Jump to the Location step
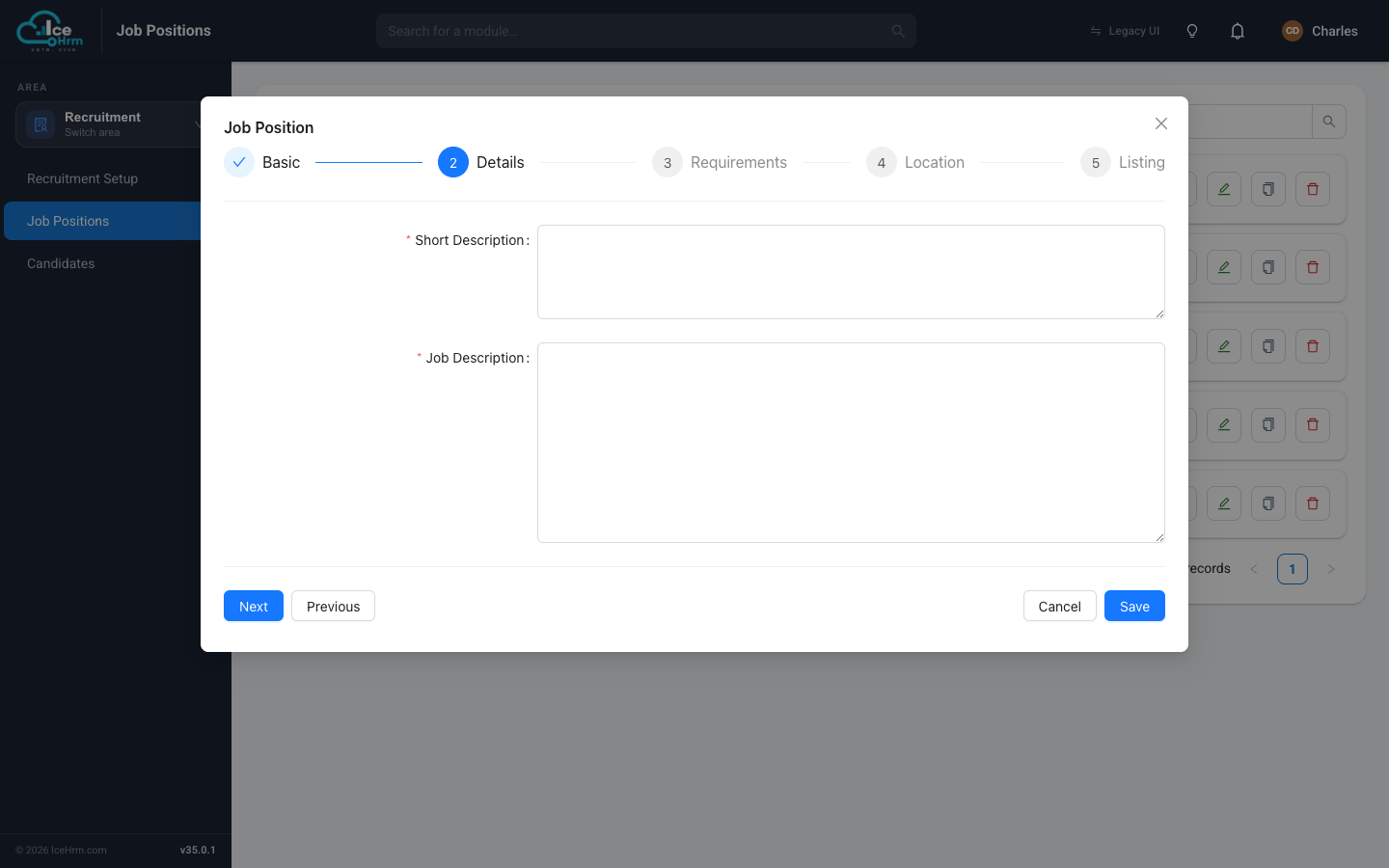This screenshot has width=1389, height=868. [x=915, y=162]
